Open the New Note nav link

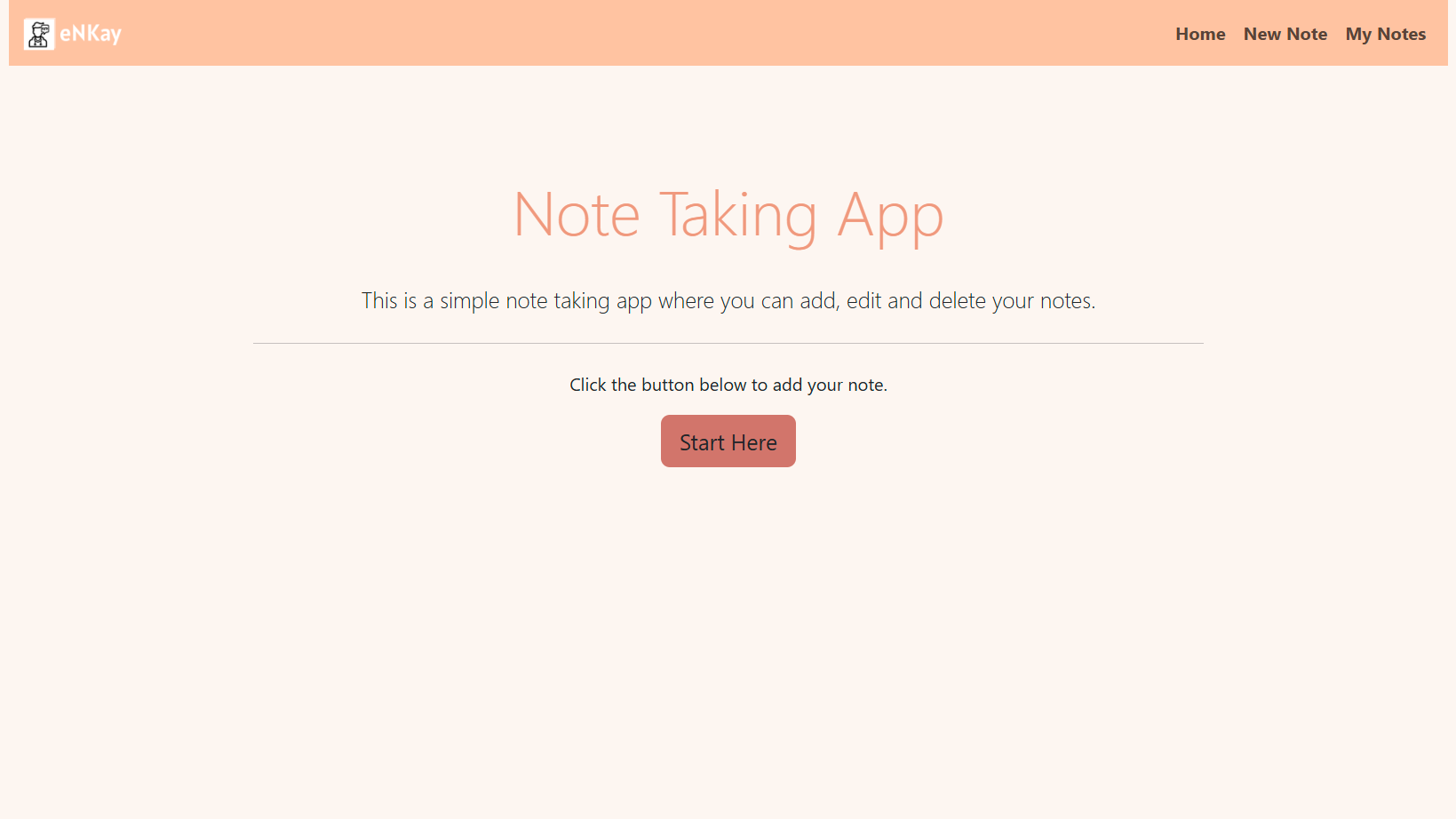coord(1285,34)
